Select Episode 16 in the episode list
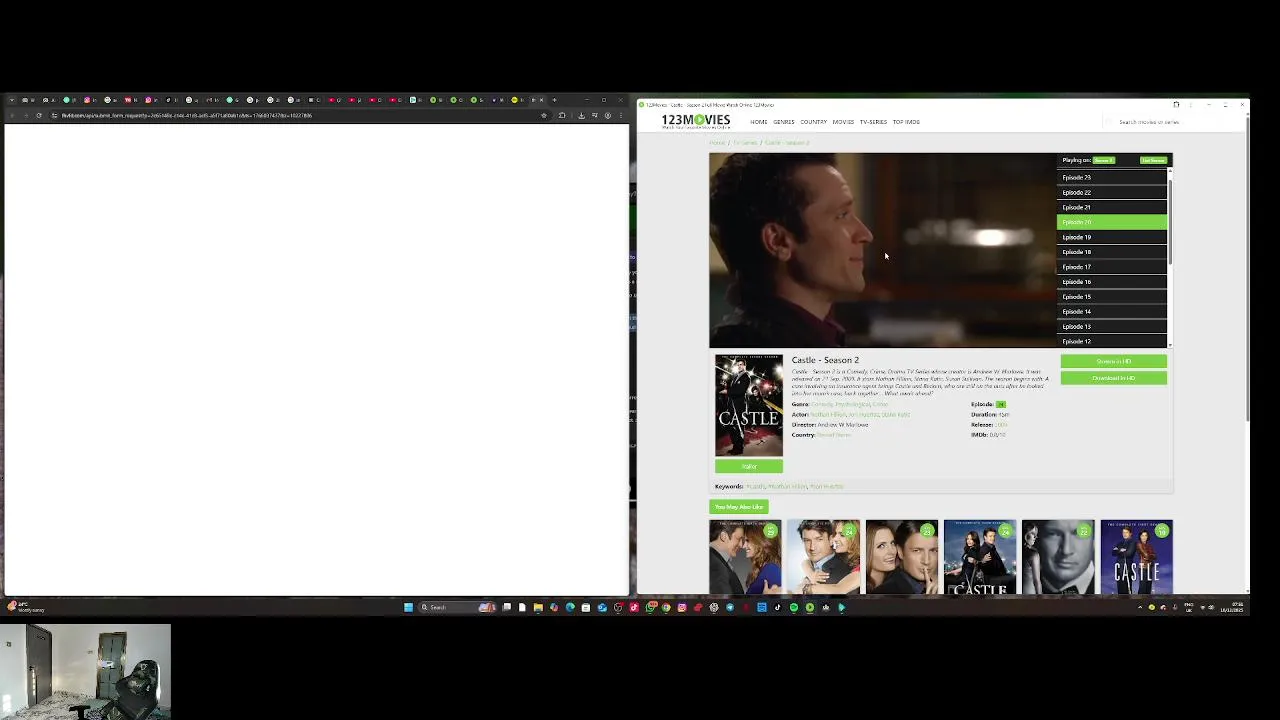 click(1112, 282)
